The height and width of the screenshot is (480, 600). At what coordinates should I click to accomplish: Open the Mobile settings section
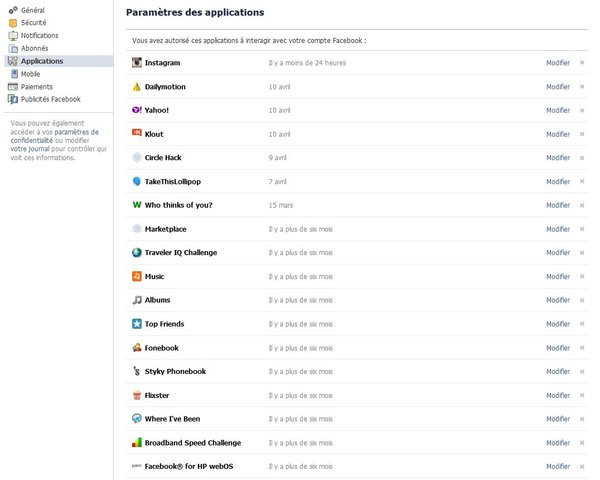[30, 74]
